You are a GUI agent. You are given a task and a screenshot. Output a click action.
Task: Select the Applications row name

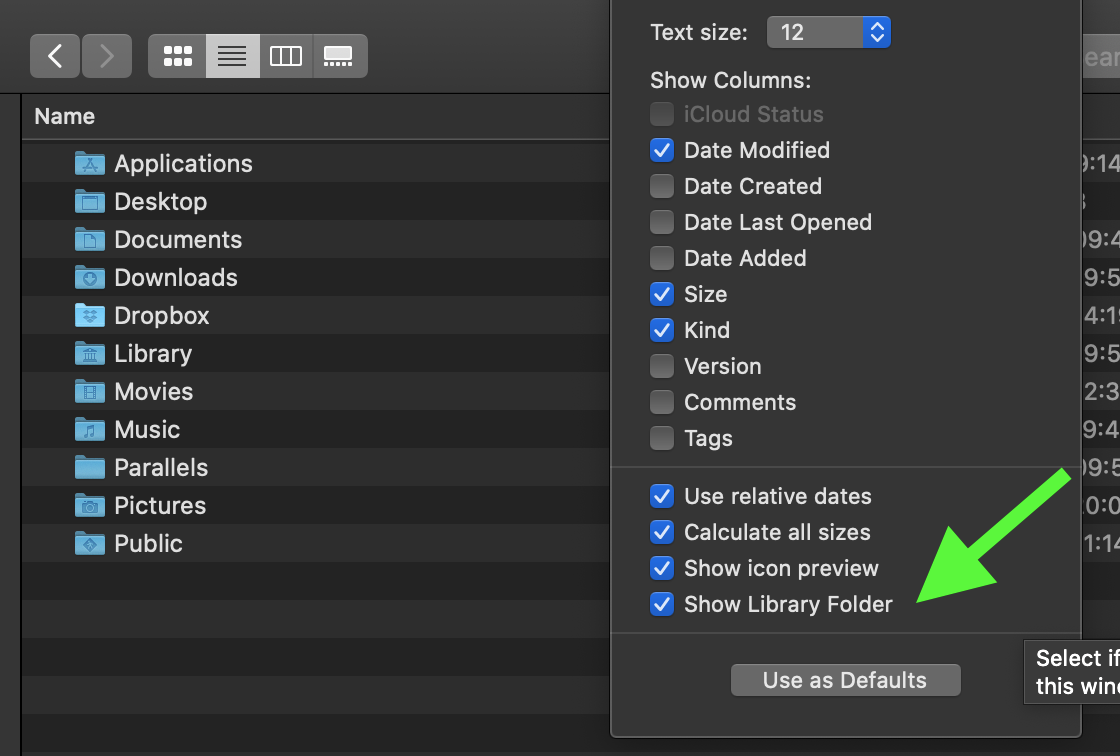point(184,164)
